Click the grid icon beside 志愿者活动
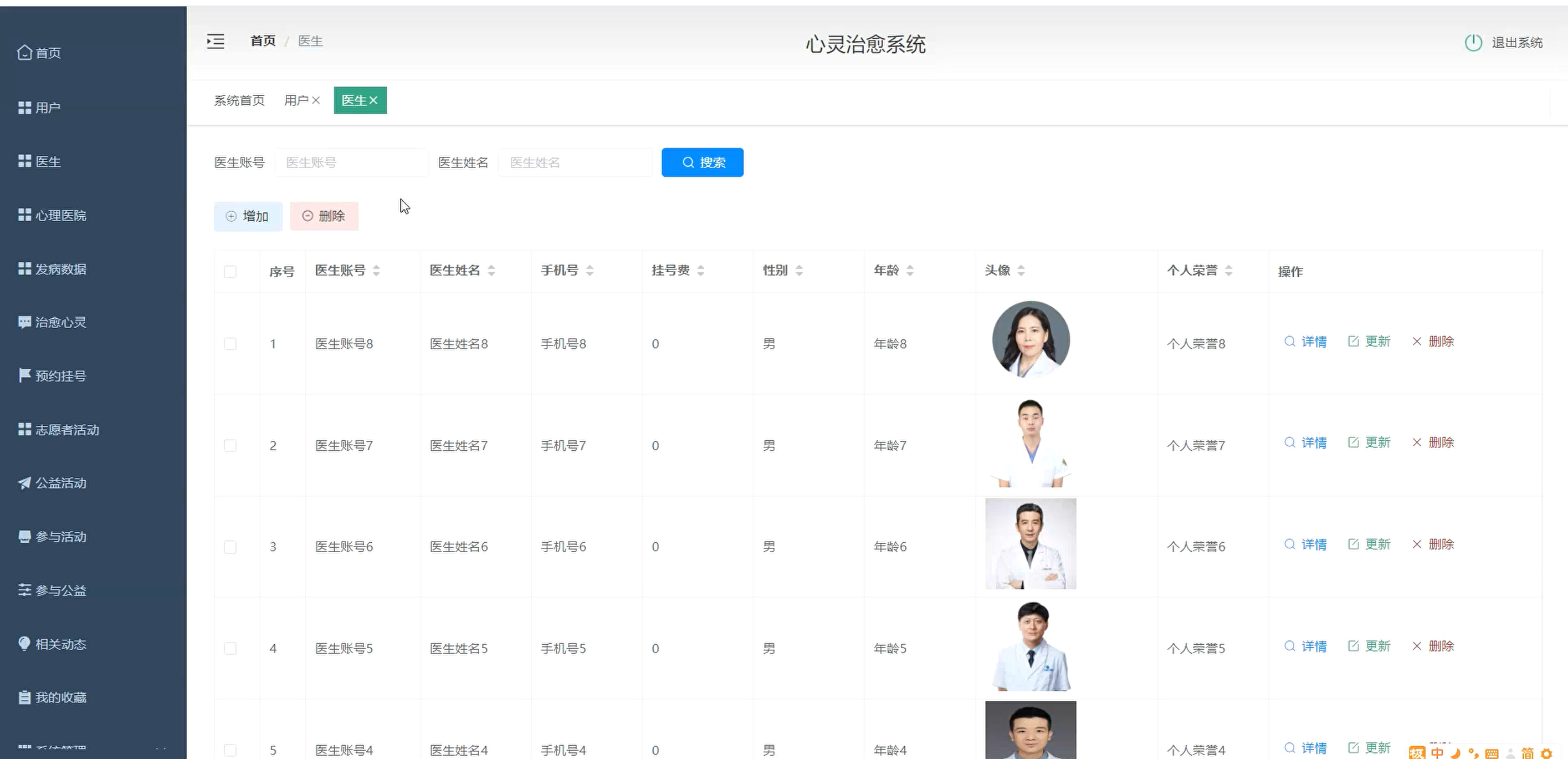This screenshot has height=759, width=1568. pos(24,430)
